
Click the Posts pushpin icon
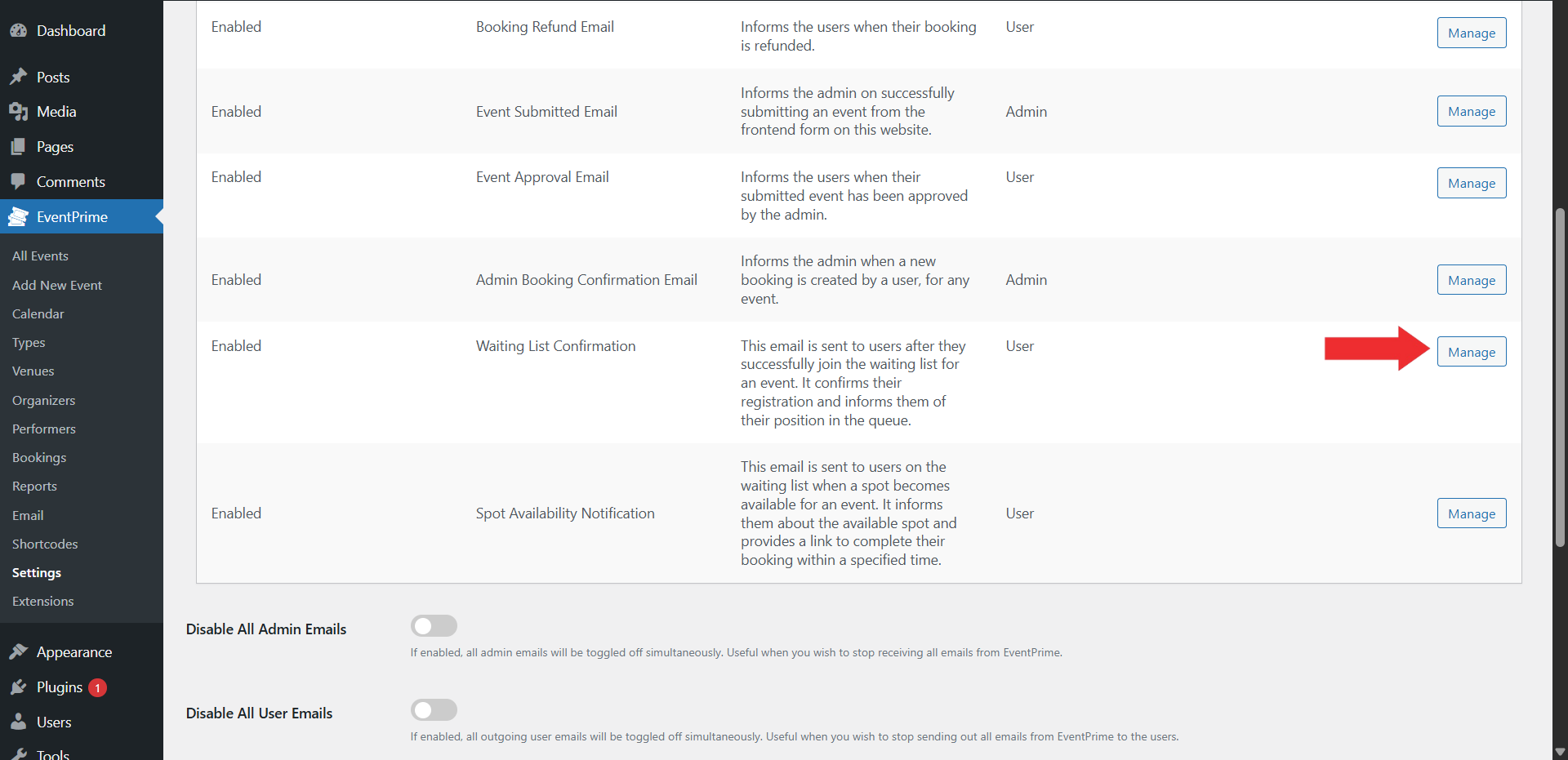click(x=19, y=77)
